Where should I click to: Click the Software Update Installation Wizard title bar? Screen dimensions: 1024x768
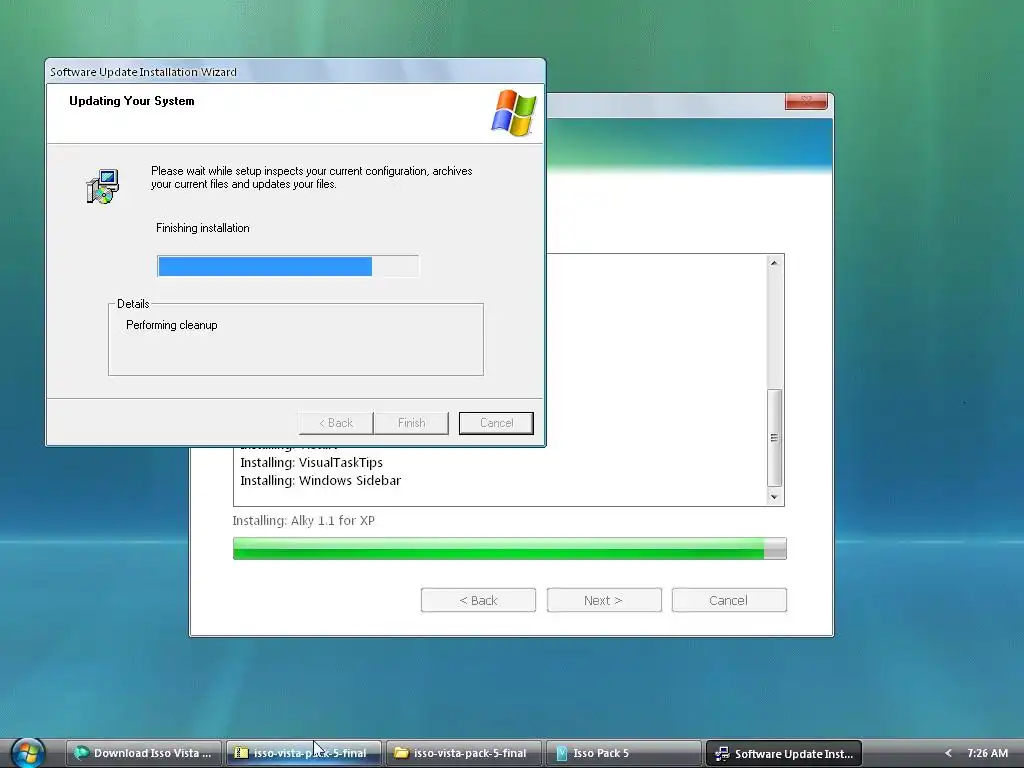click(295, 72)
